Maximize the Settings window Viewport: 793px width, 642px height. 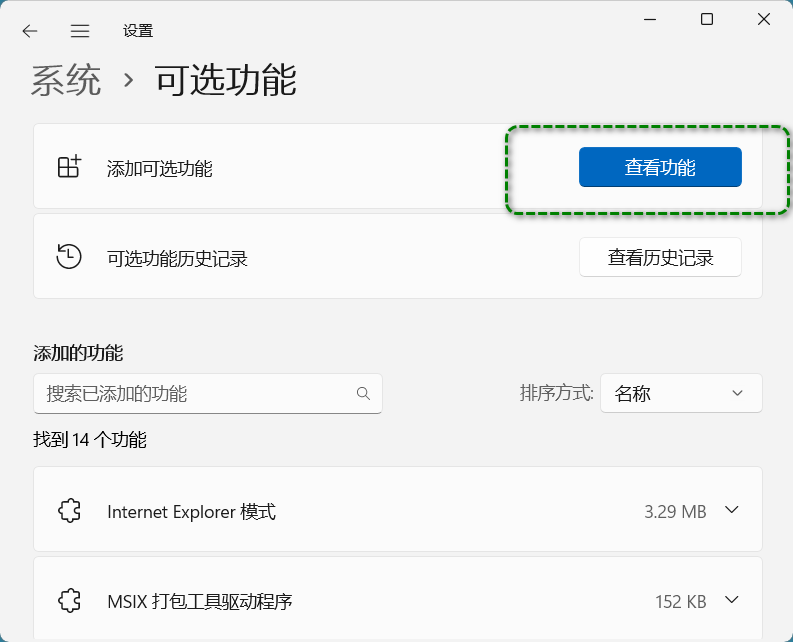707,19
